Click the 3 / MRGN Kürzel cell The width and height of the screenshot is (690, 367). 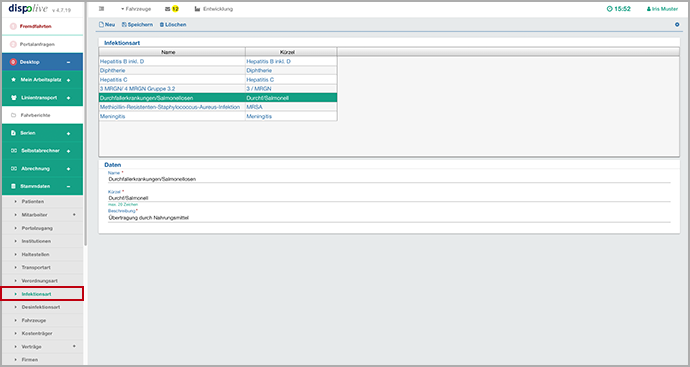pyautogui.click(x=291, y=89)
